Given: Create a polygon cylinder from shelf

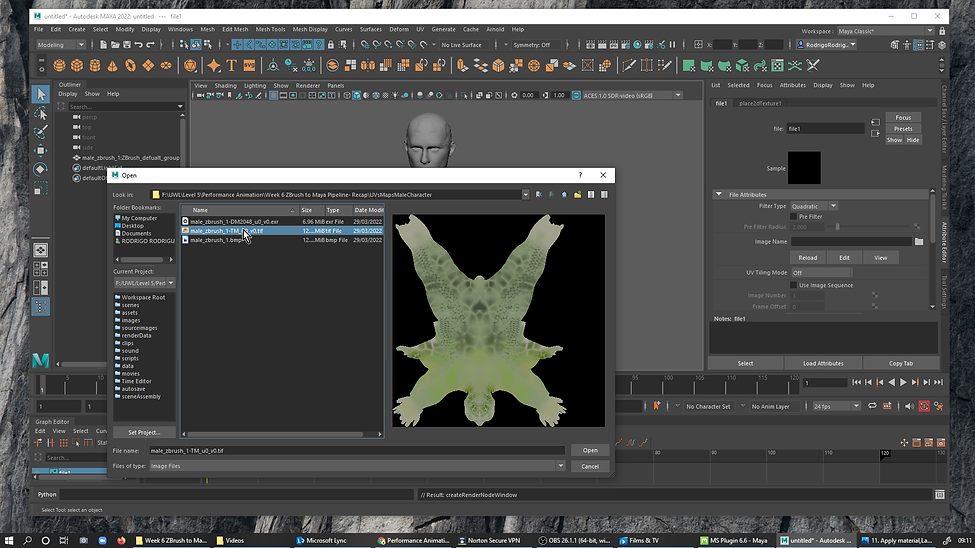Looking at the screenshot, I should pyautogui.click(x=95, y=65).
